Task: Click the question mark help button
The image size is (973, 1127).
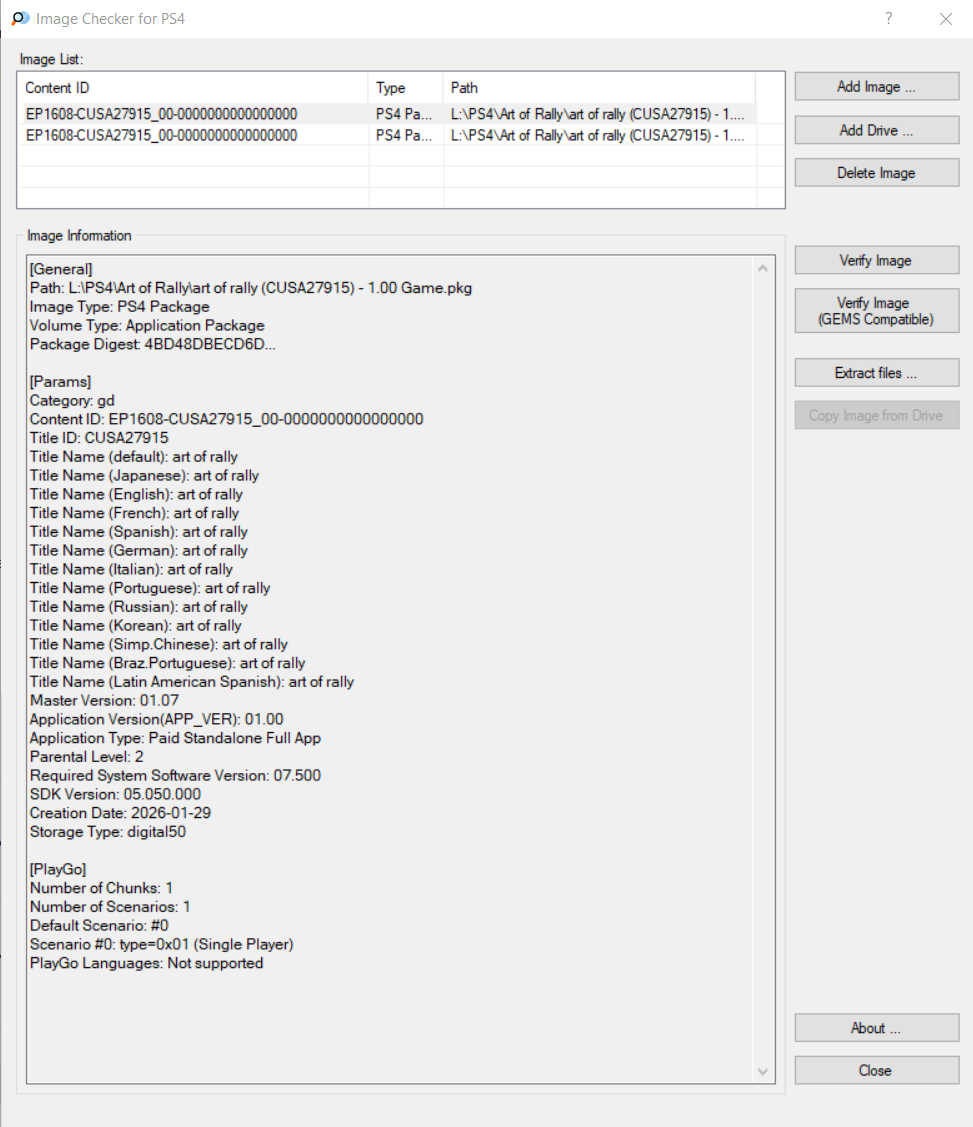Action: 888,19
